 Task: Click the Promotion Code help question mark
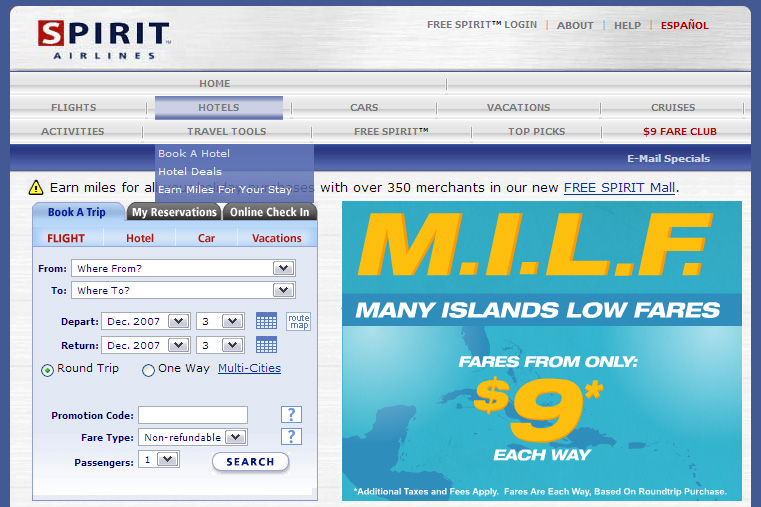click(291, 415)
